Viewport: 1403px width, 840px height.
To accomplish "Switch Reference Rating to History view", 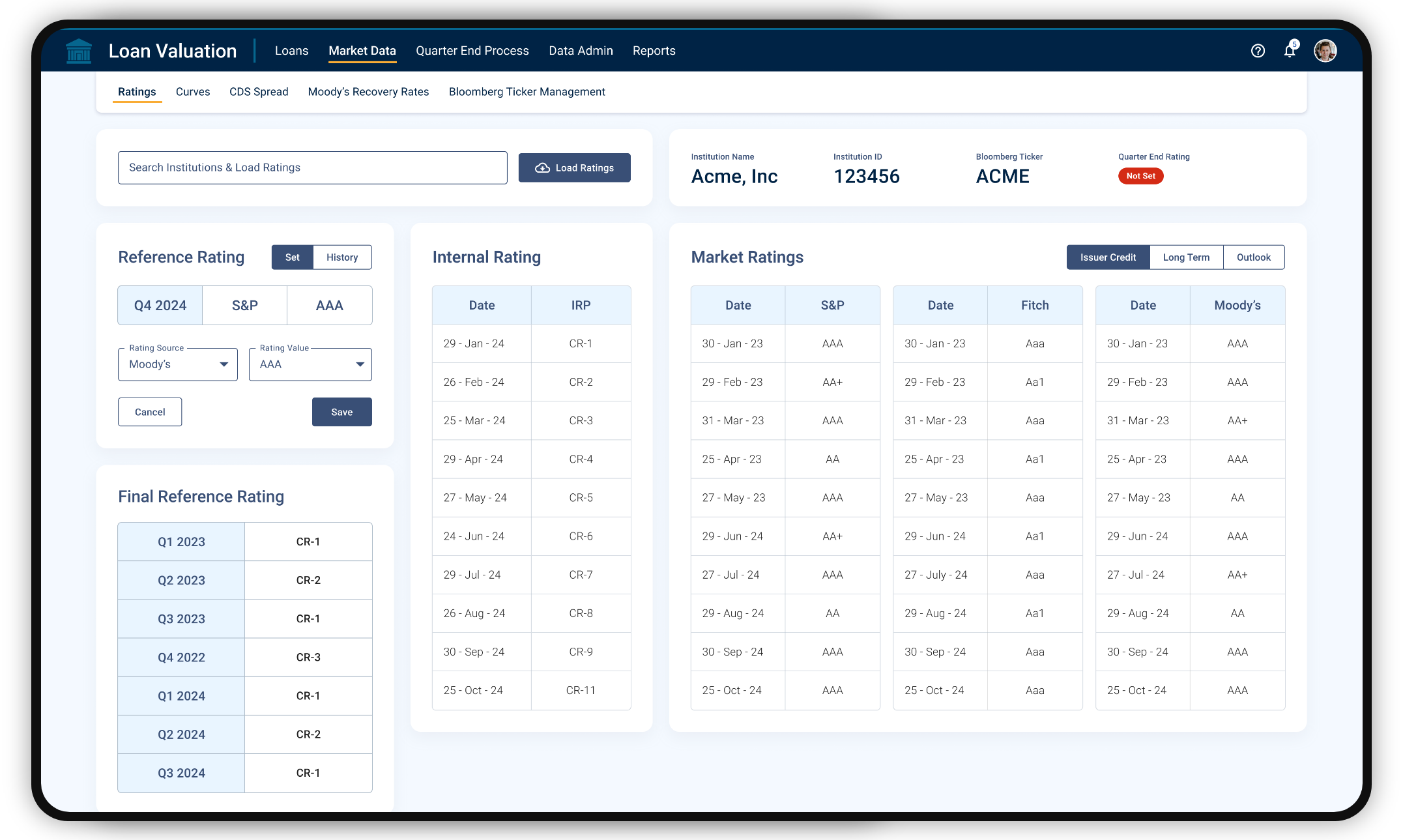I will tap(342, 257).
